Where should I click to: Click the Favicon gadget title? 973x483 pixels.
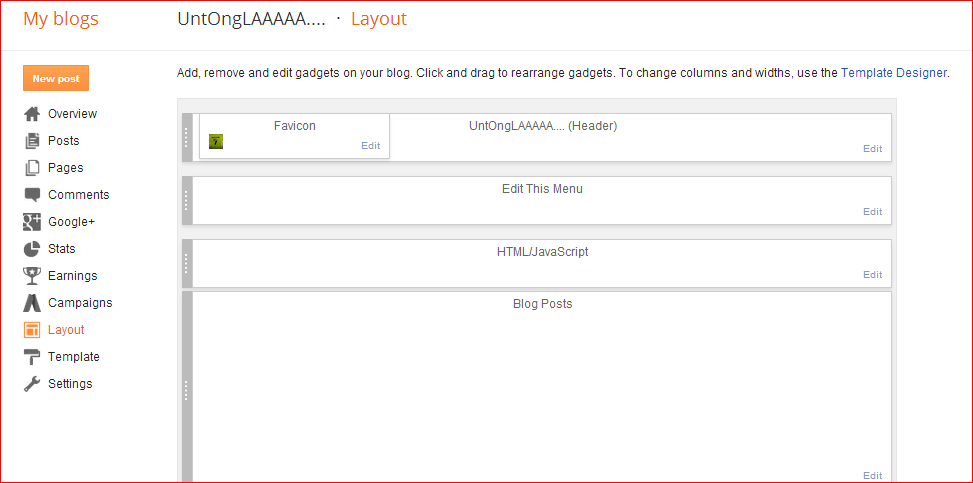pos(295,126)
